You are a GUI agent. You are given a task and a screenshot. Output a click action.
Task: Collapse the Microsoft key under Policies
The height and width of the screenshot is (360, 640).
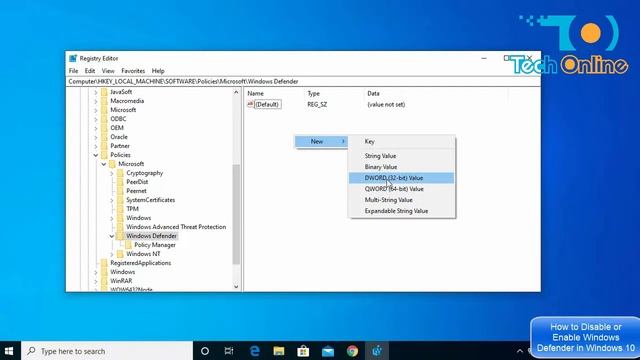pyautogui.click(x=104, y=164)
